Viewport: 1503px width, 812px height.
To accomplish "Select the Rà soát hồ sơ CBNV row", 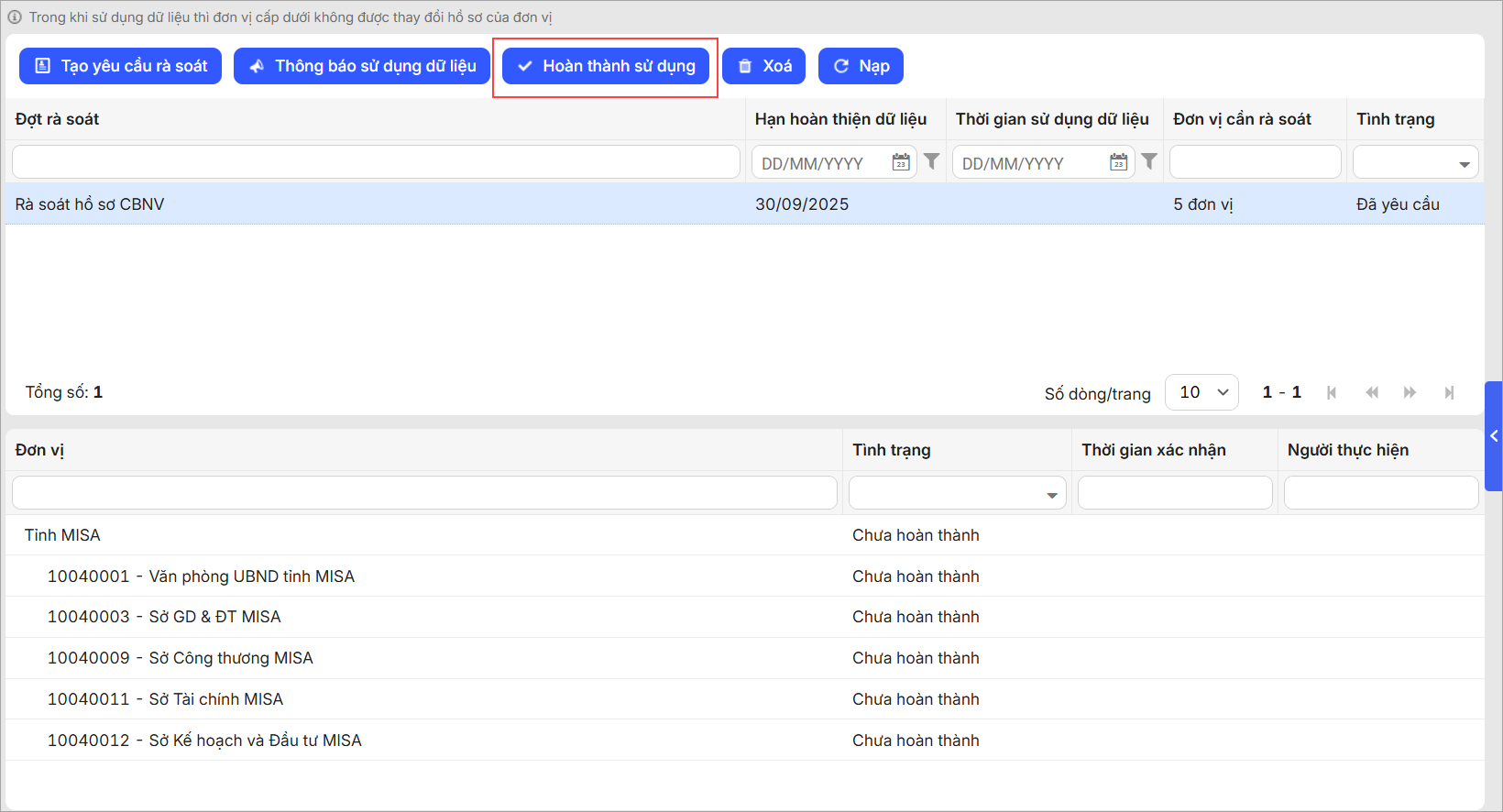I will point(367,204).
